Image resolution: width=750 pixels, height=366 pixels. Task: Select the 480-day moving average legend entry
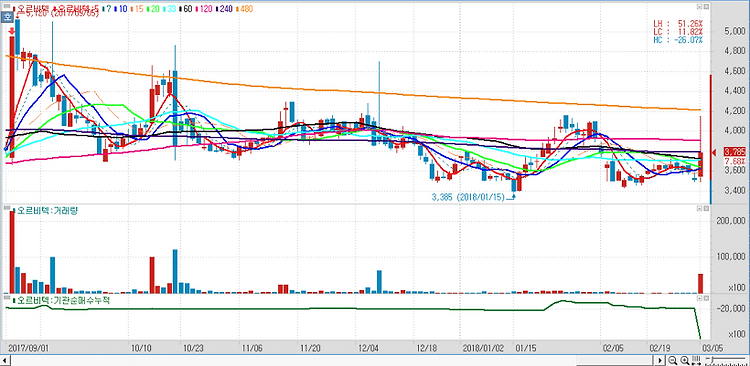[x=245, y=9]
